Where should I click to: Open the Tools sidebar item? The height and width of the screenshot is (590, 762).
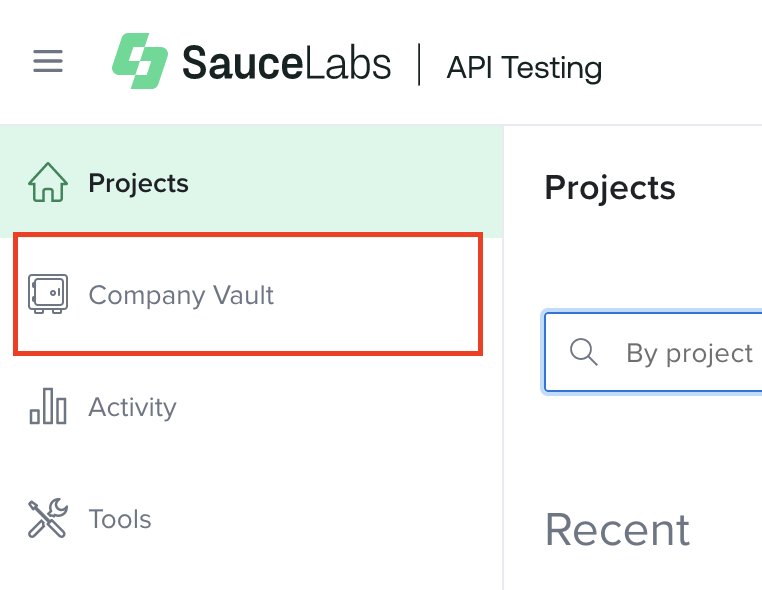[120, 519]
